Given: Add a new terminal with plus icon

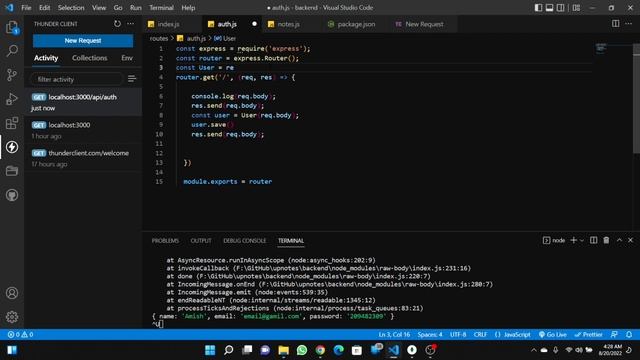Looking at the screenshot, I should tap(573, 240).
